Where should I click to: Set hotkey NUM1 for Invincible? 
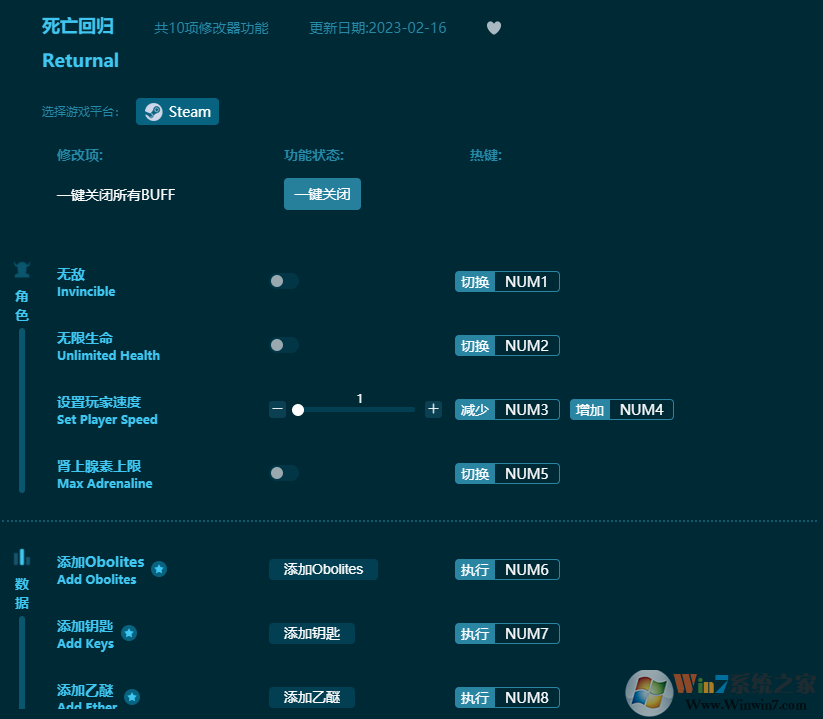tap(507, 282)
